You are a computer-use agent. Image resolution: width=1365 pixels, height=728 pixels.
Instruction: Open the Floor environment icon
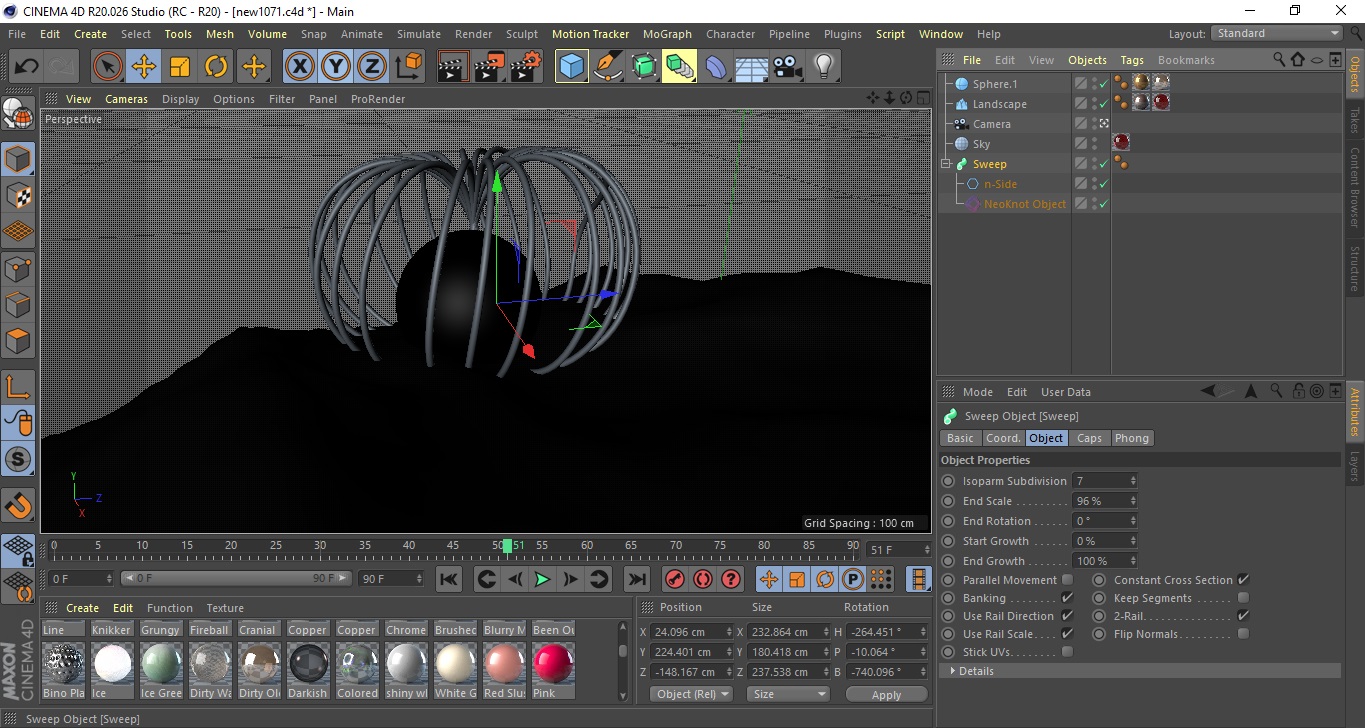751,67
